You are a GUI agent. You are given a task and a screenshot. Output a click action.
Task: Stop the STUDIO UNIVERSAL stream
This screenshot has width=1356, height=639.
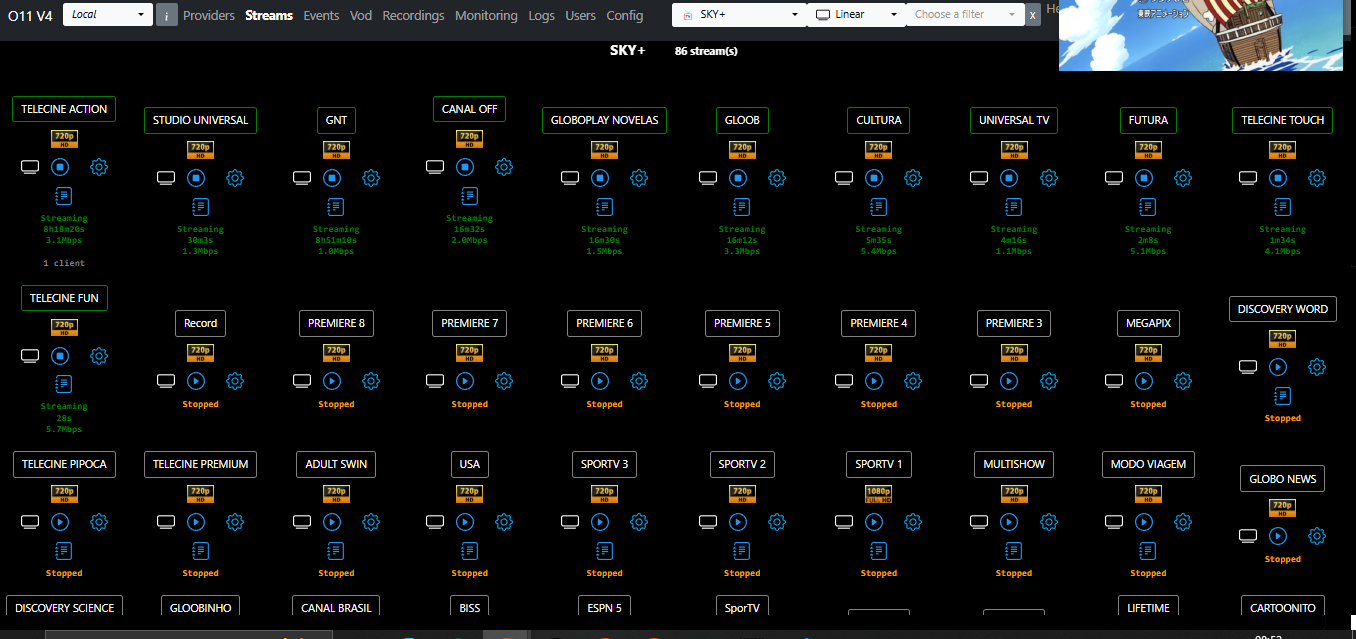coord(196,178)
